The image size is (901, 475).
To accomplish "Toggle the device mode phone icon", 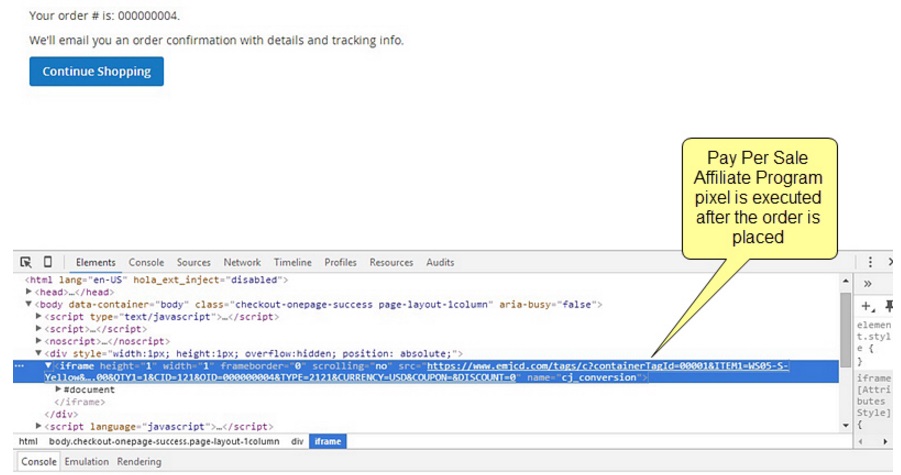I will tap(48, 262).
